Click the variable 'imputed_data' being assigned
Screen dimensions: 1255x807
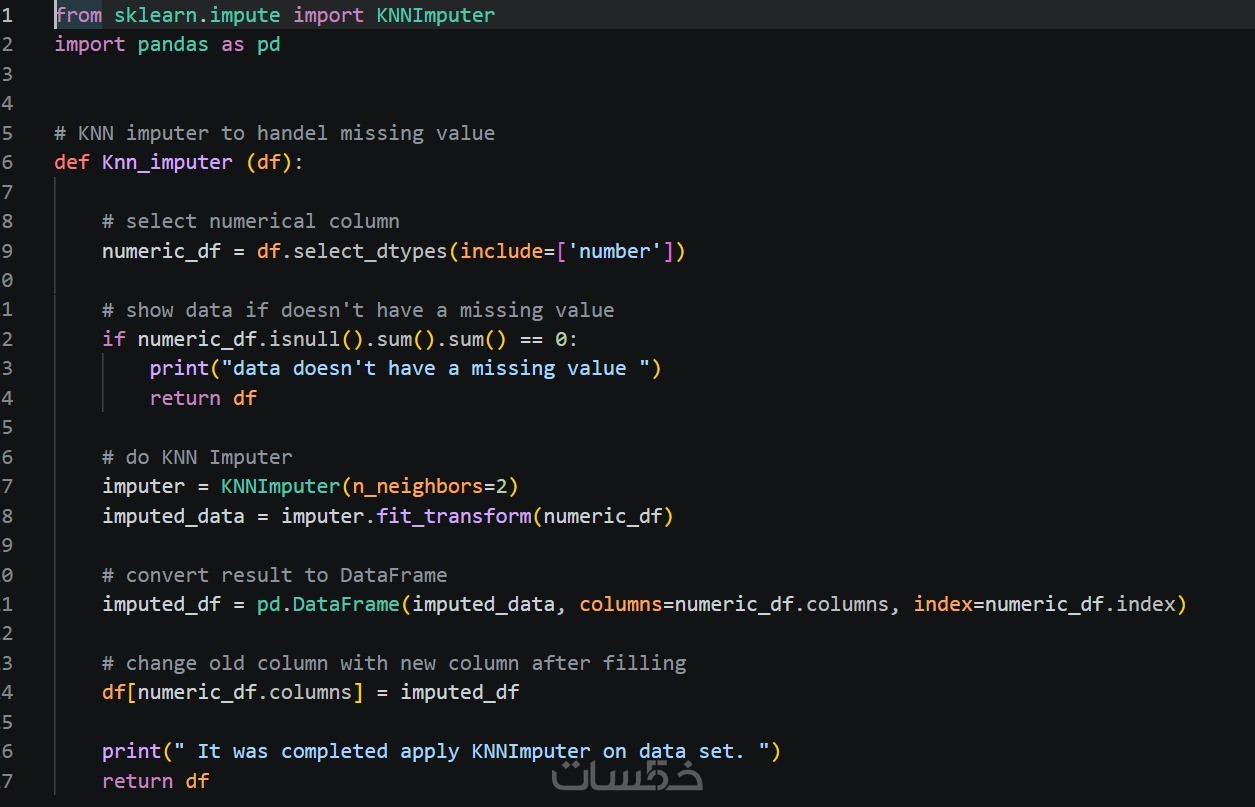[x=173, y=516]
